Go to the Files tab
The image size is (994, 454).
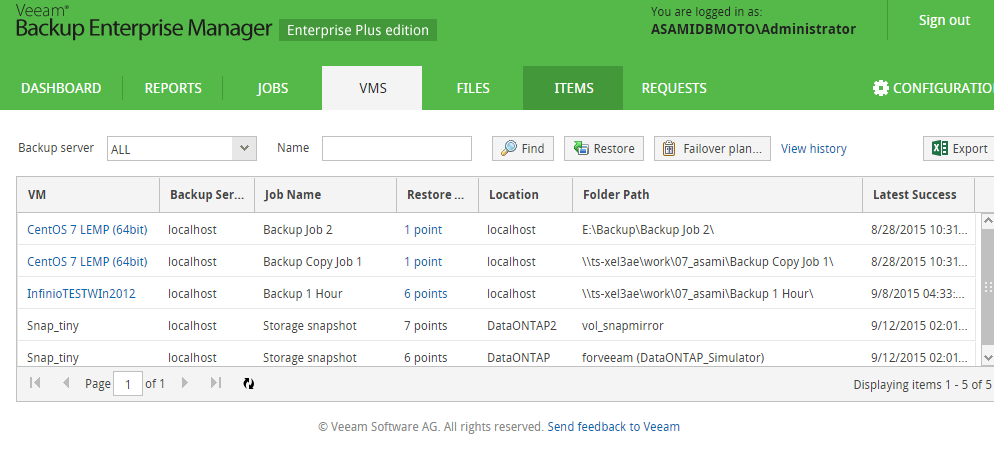473,88
